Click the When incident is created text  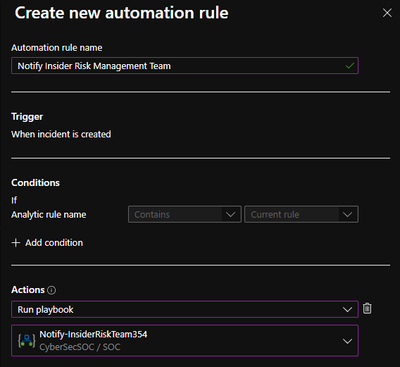[61, 134]
